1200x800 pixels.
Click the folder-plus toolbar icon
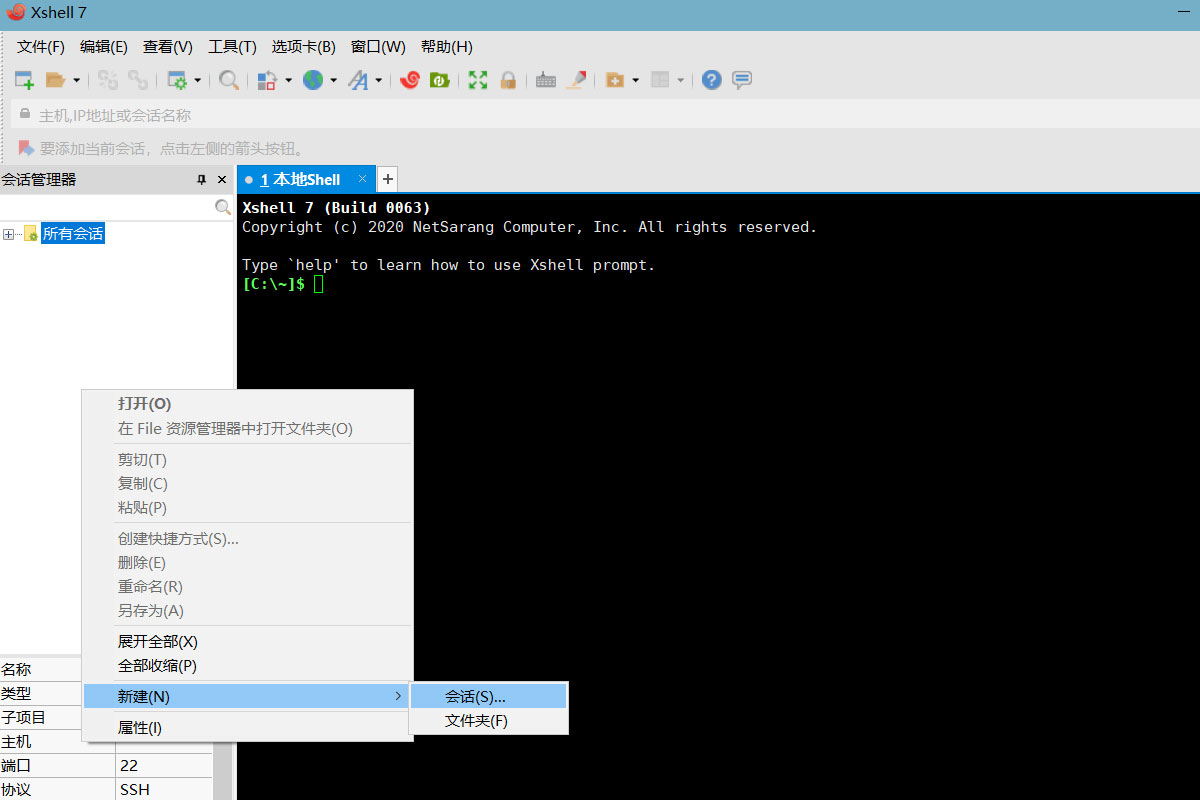click(615, 80)
